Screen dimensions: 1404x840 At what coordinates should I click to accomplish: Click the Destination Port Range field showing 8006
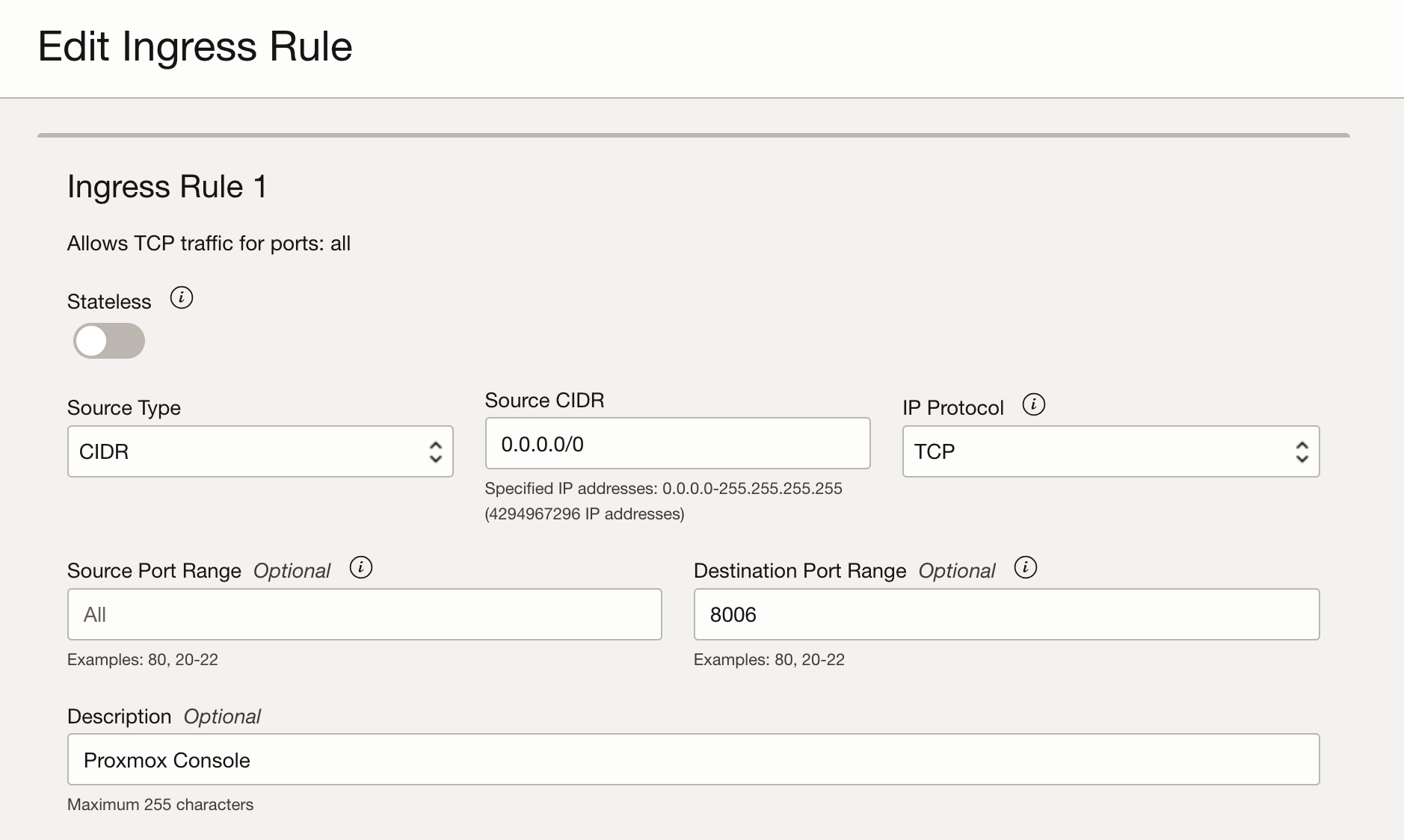click(1006, 614)
